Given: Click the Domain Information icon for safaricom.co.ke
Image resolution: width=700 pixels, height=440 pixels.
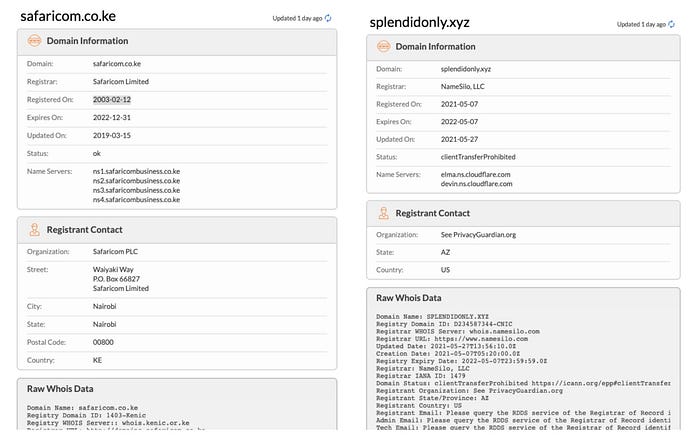Looking at the screenshot, I should pyautogui.click(x=34, y=41).
